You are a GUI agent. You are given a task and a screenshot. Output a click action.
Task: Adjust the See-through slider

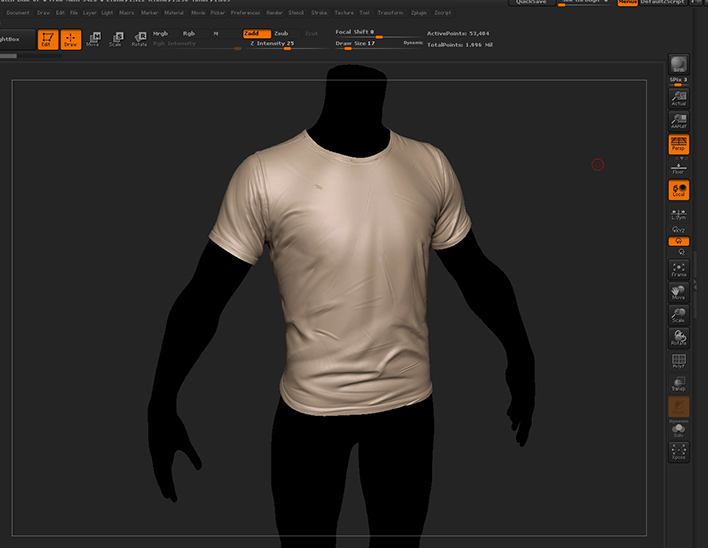(x=585, y=2)
